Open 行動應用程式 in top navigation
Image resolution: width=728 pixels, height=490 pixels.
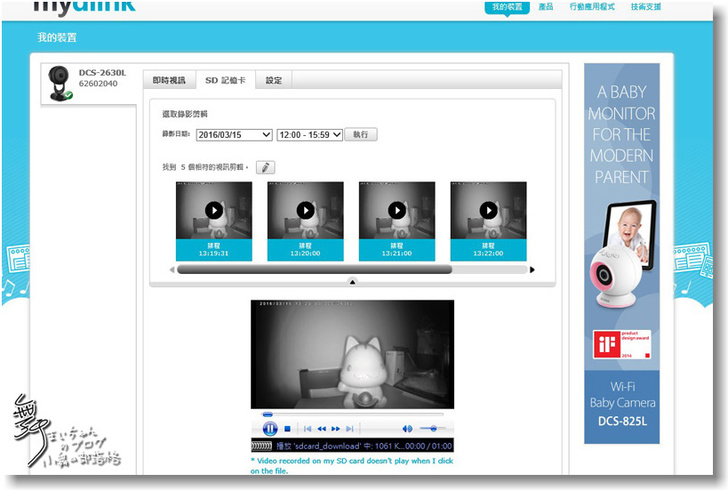pos(592,7)
